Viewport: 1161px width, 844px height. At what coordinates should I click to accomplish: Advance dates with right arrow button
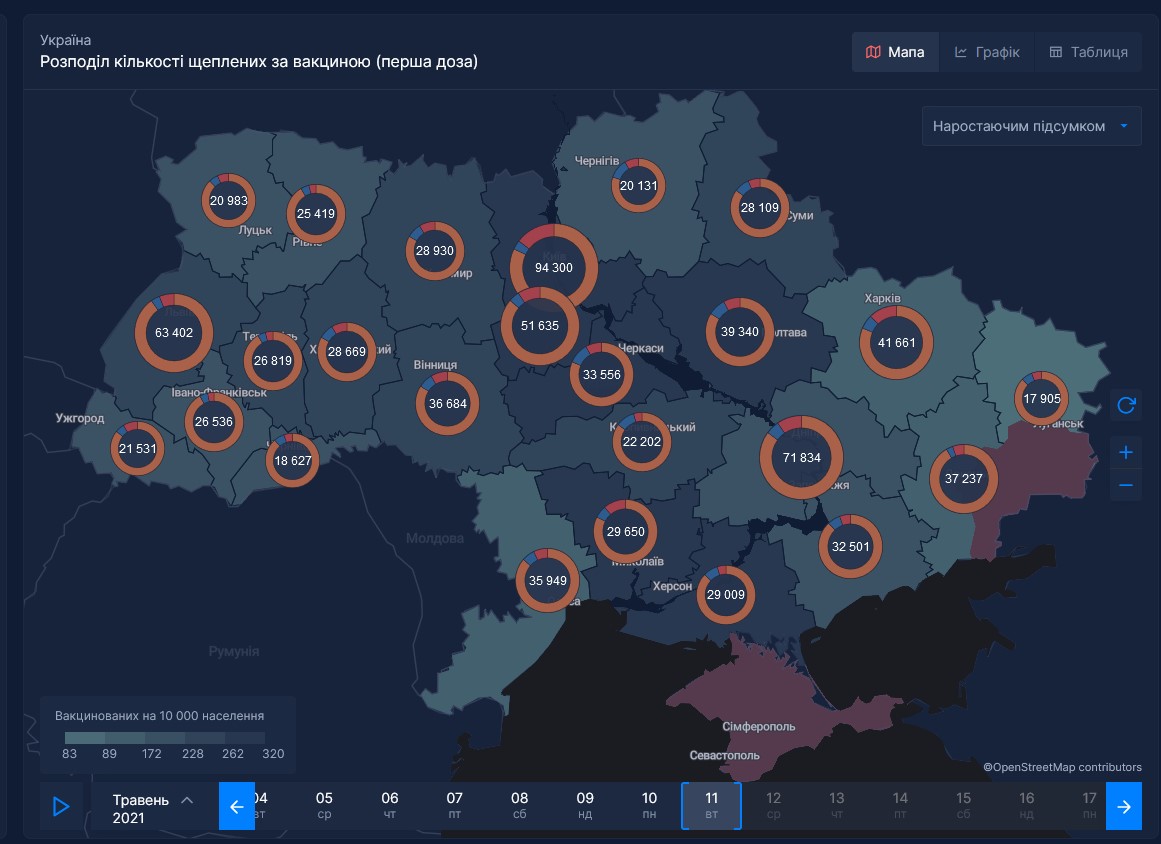(1124, 807)
